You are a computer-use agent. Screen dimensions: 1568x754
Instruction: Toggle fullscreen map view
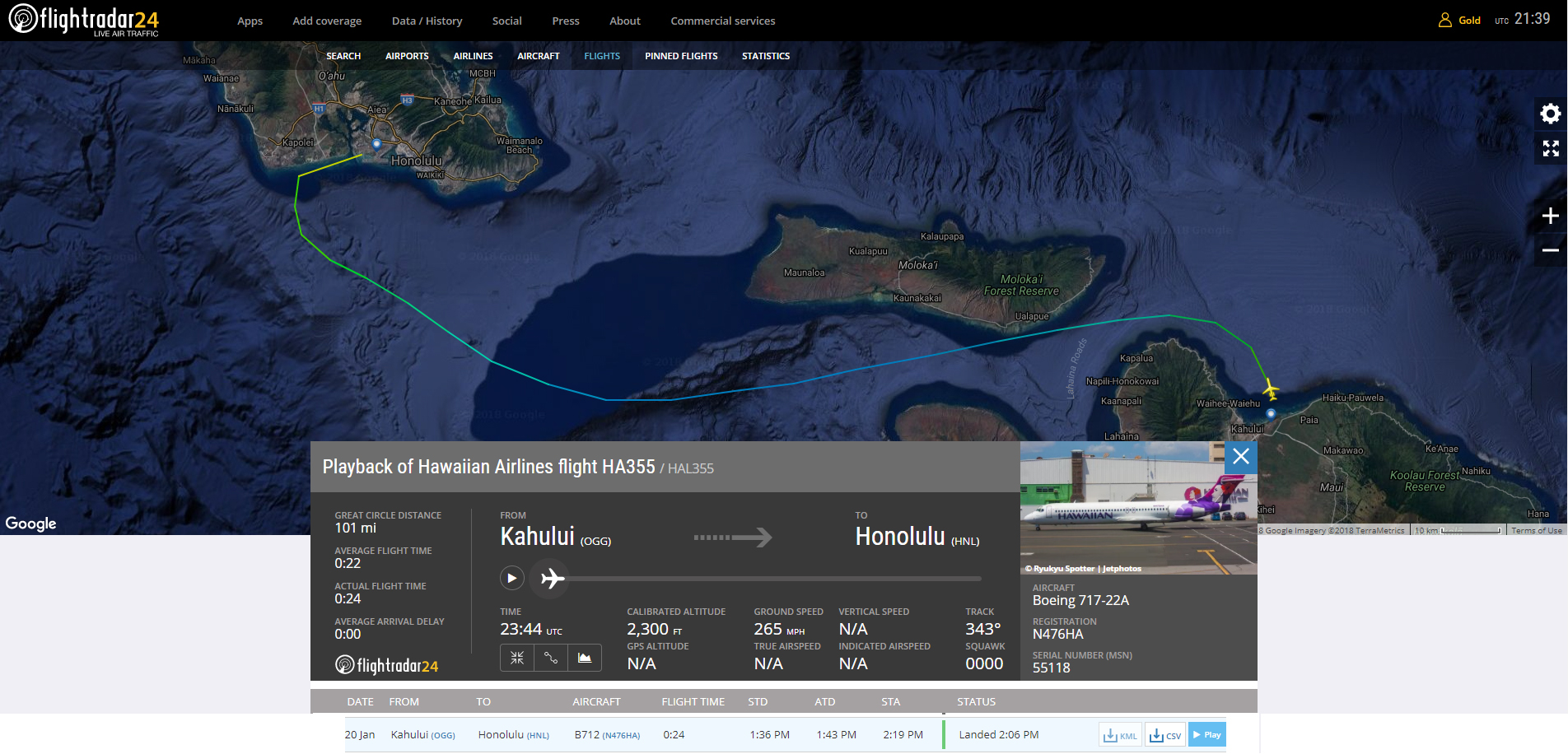coord(1551,148)
